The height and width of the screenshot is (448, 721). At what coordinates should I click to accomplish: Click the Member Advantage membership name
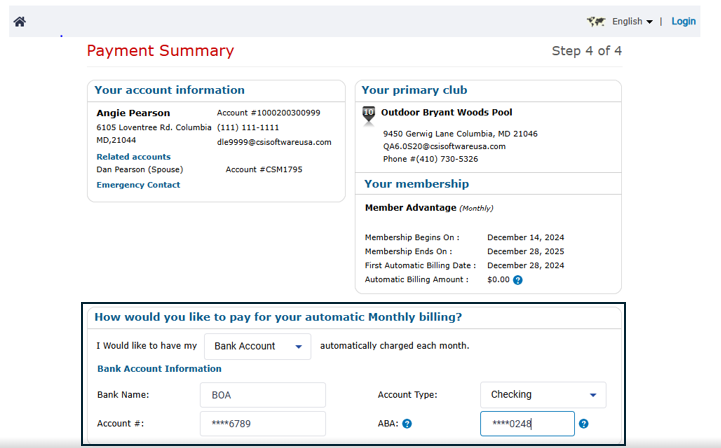click(411, 208)
